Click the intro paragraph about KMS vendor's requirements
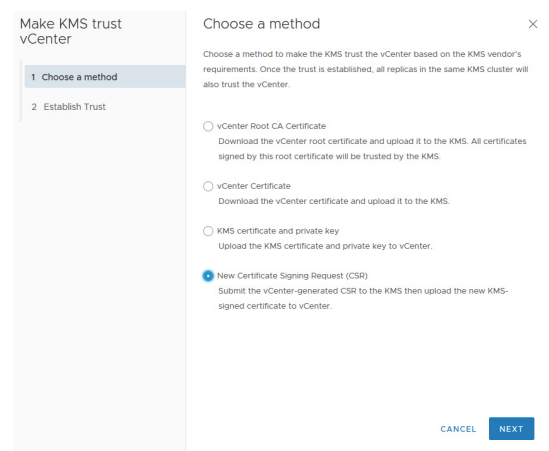 [366, 69]
